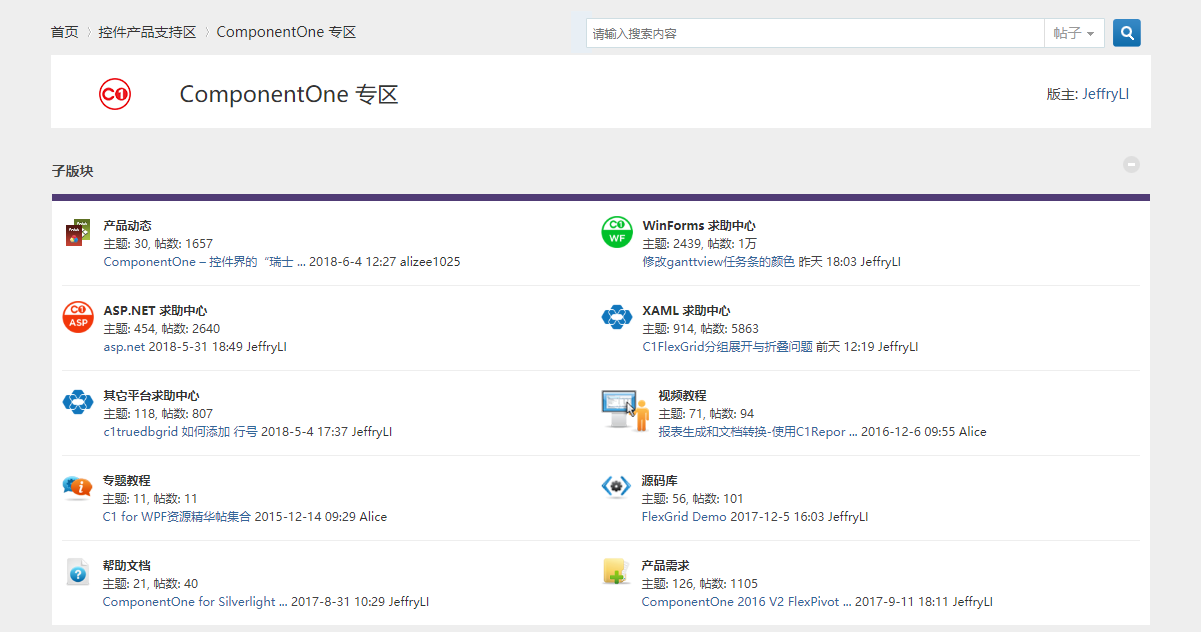Viewport: 1201px width, 632px height.
Task: Click the '主题: 914, 帖数: 5863' stats
Action: [x=701, y=329]
